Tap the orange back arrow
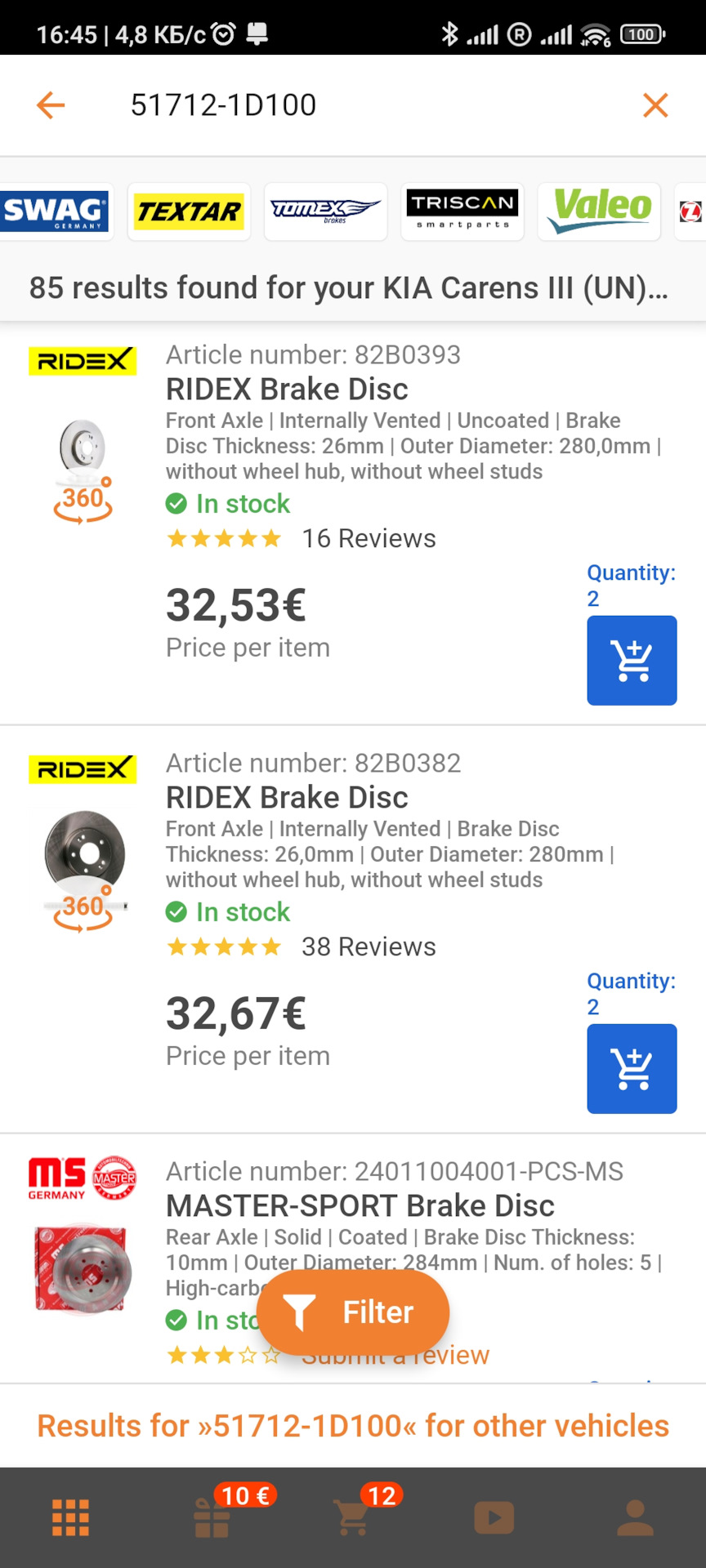Screen dimensions: 706x1568 click(51, 105)
